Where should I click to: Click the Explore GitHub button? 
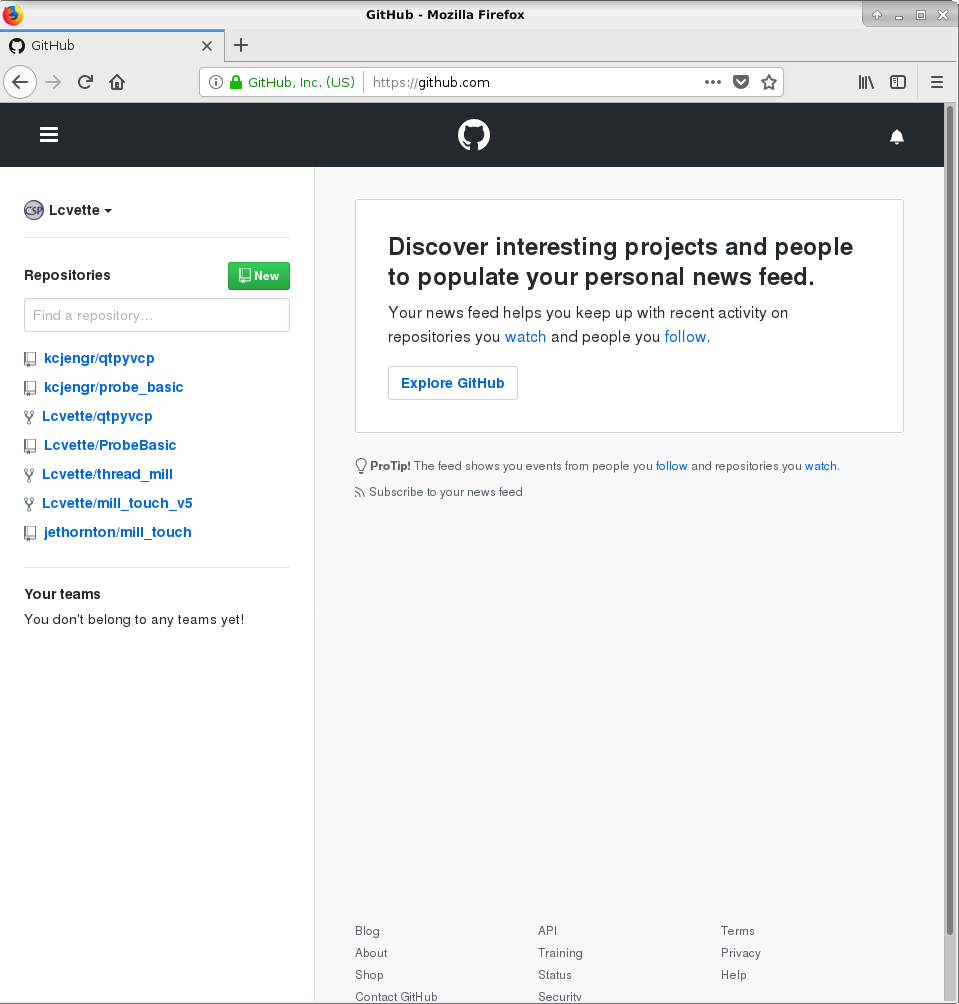pos(453,383)
